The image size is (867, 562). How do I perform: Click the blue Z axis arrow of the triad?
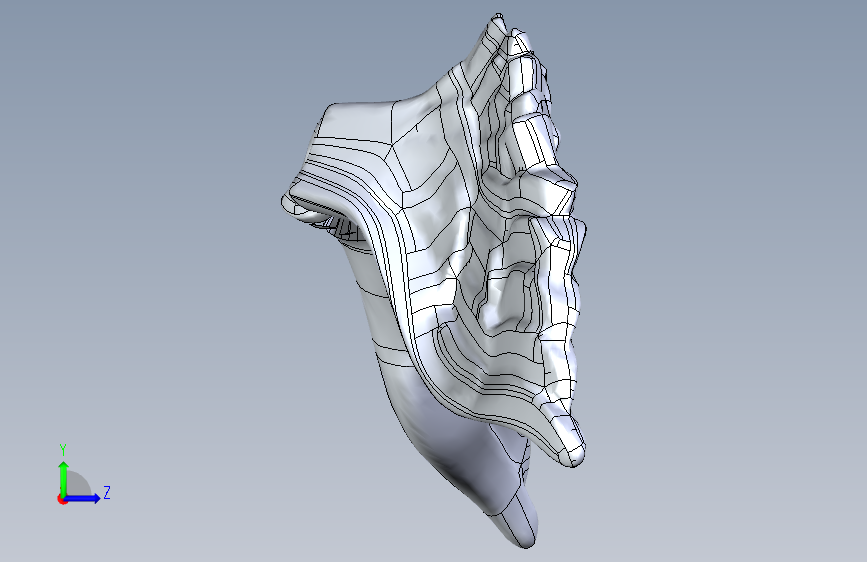pyautogui.click(x=82, y=498)
